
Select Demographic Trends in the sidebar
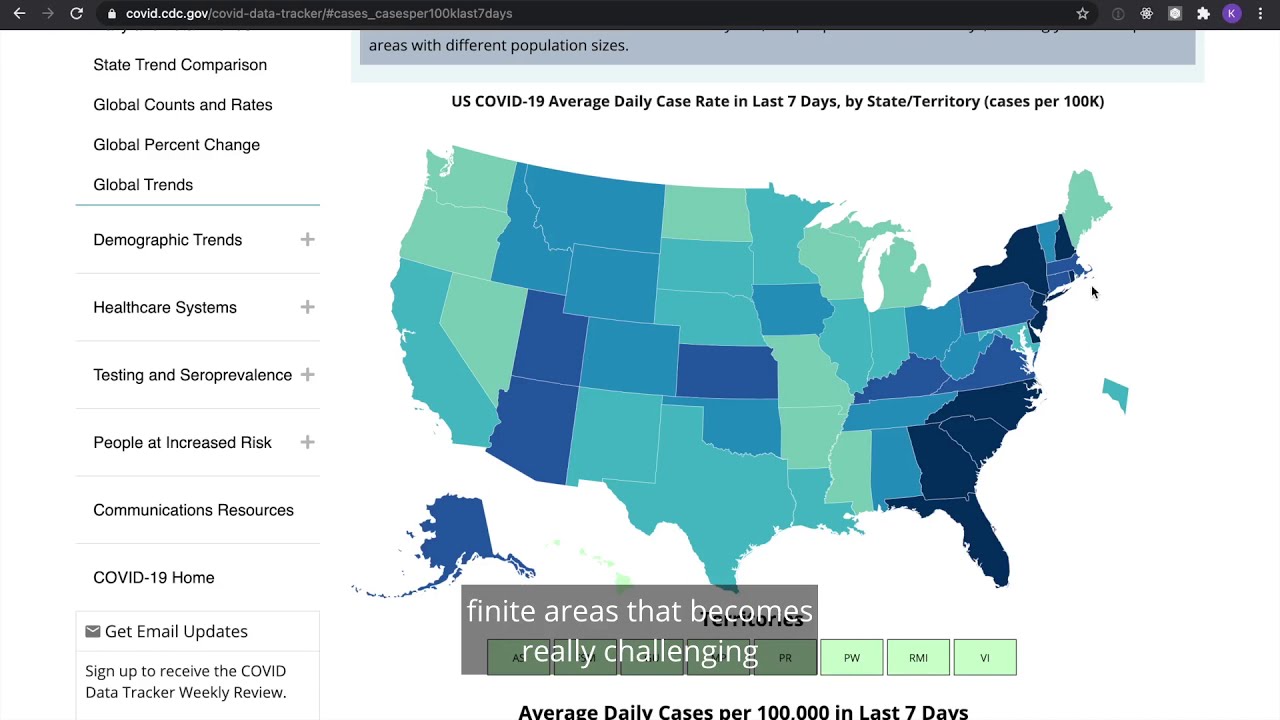(167, 240)
